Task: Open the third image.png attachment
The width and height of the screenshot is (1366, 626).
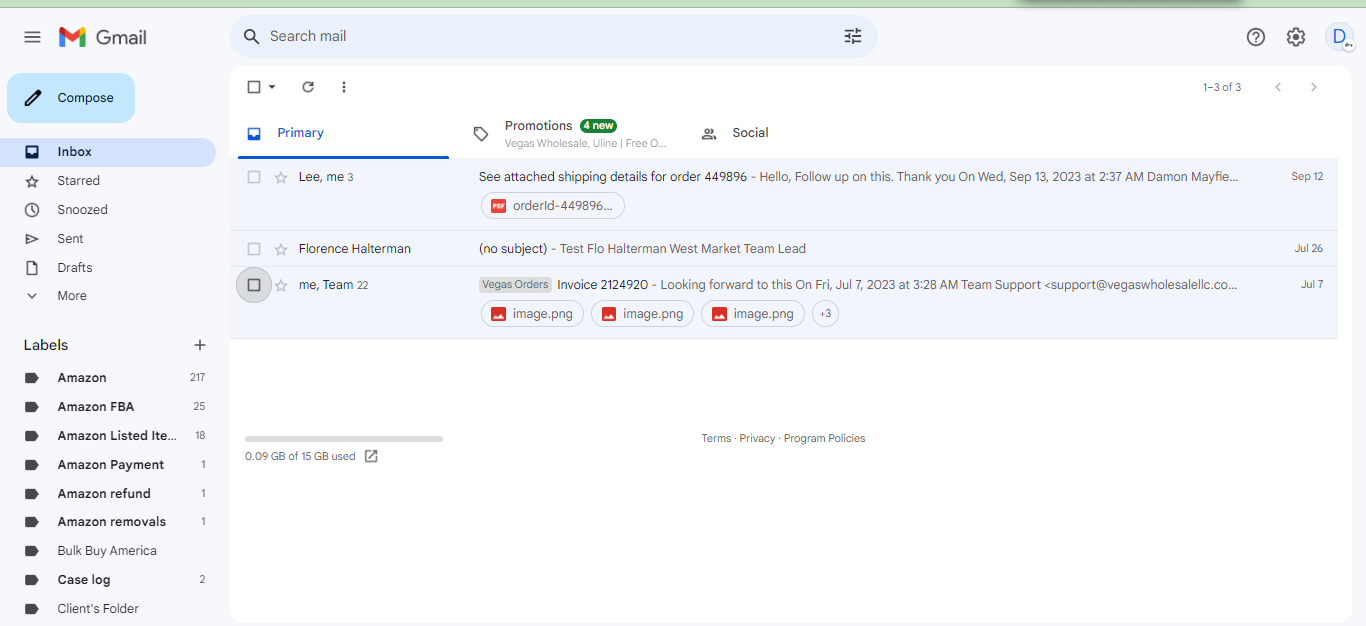Action: (x=753, y=314)
